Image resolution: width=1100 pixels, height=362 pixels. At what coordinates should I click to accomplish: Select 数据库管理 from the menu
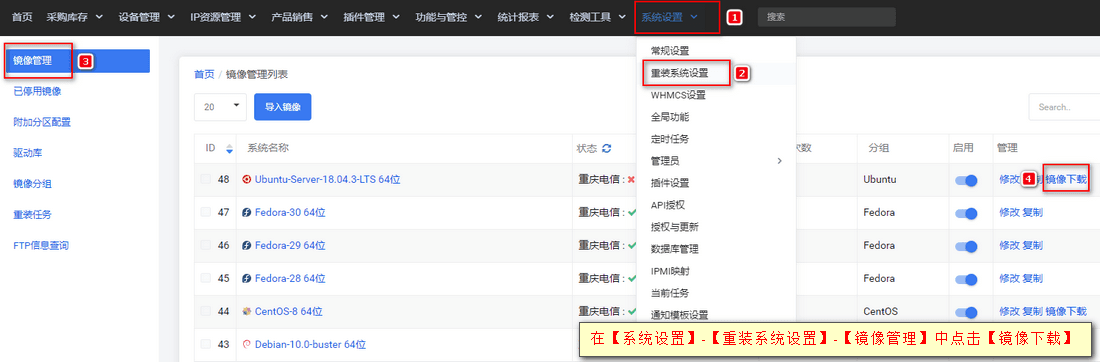[674, 248]
